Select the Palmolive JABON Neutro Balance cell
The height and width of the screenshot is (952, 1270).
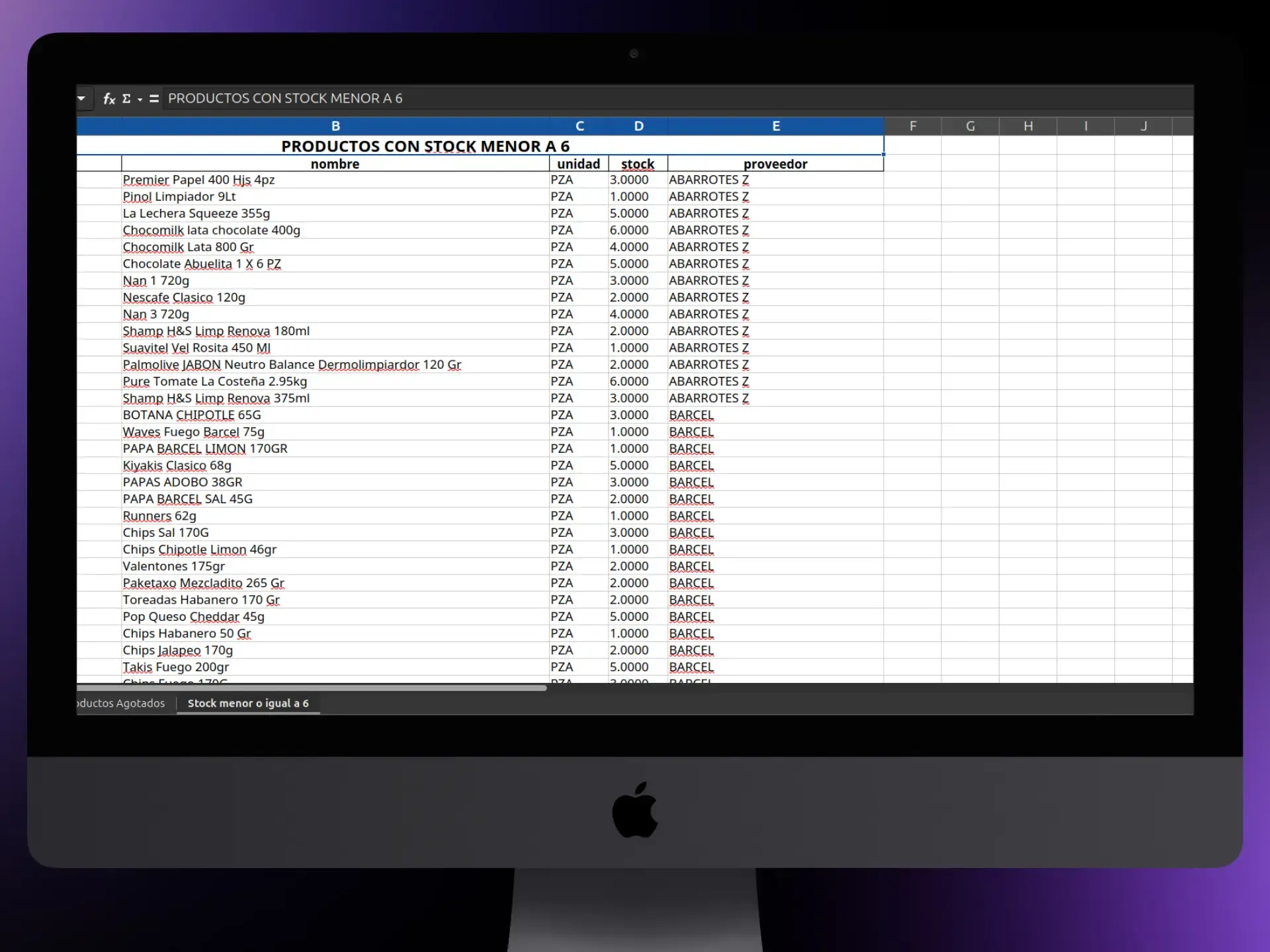(335, 365)
